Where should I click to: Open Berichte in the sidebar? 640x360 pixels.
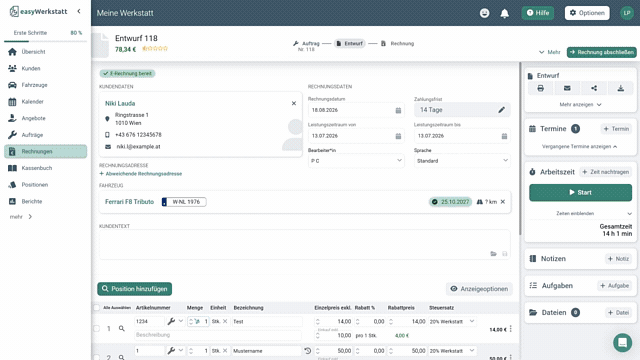pos(45,201)
